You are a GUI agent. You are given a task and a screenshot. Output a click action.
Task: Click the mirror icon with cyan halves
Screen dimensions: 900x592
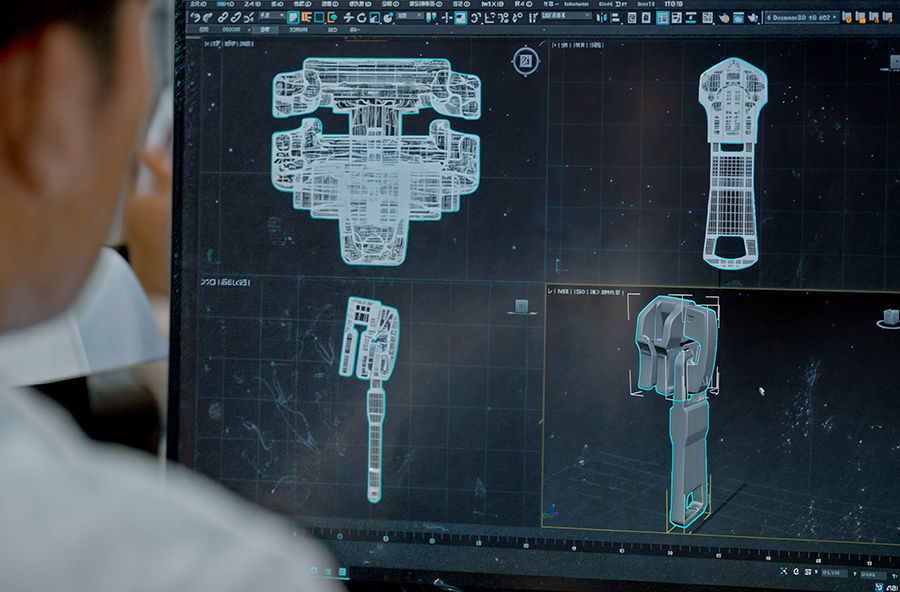coord(602,18)
